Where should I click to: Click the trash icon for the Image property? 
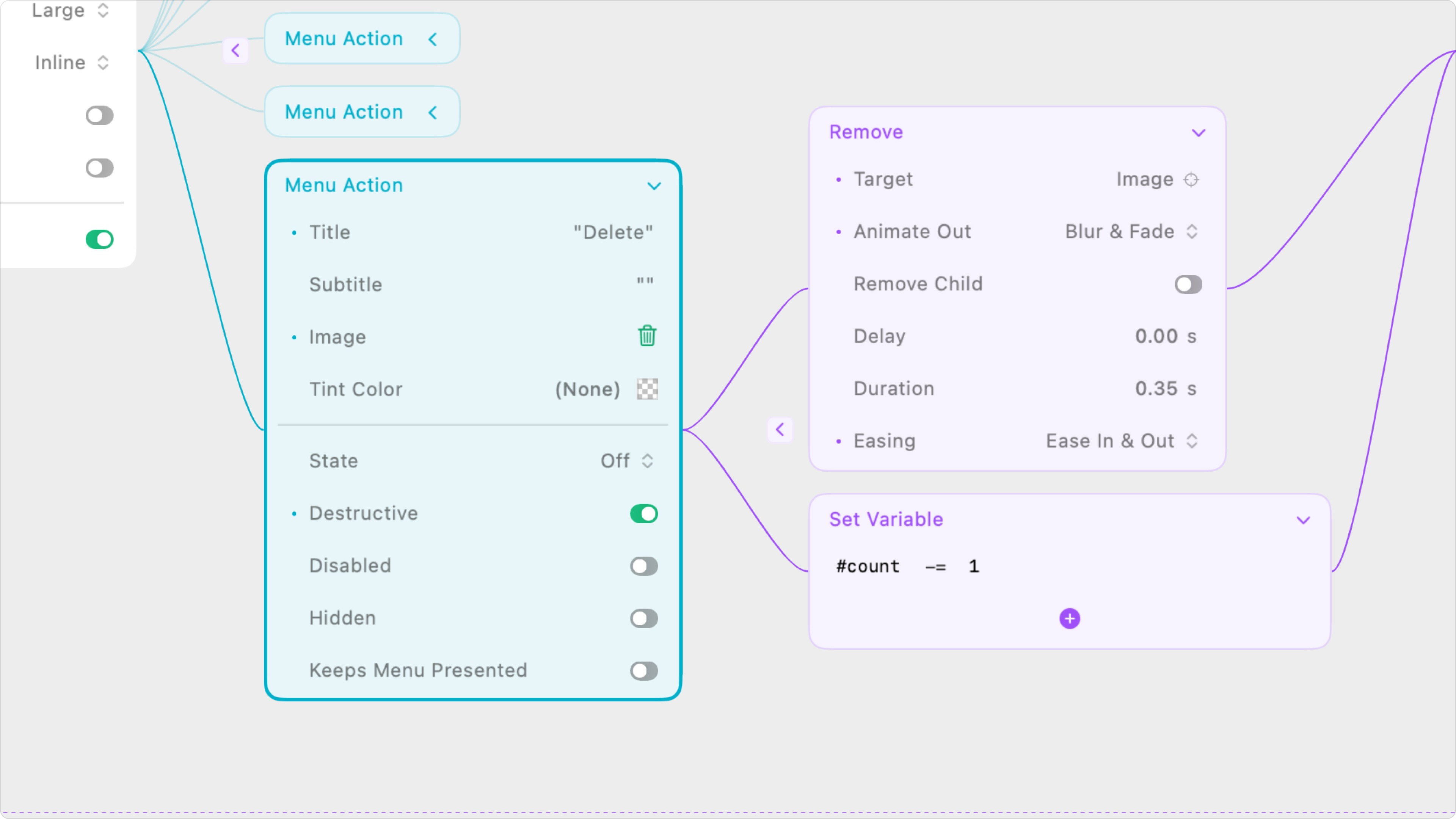pos(646,336)
